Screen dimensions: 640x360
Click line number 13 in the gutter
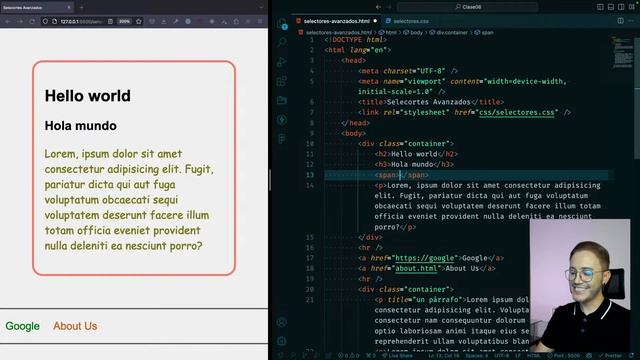(310, 175)
